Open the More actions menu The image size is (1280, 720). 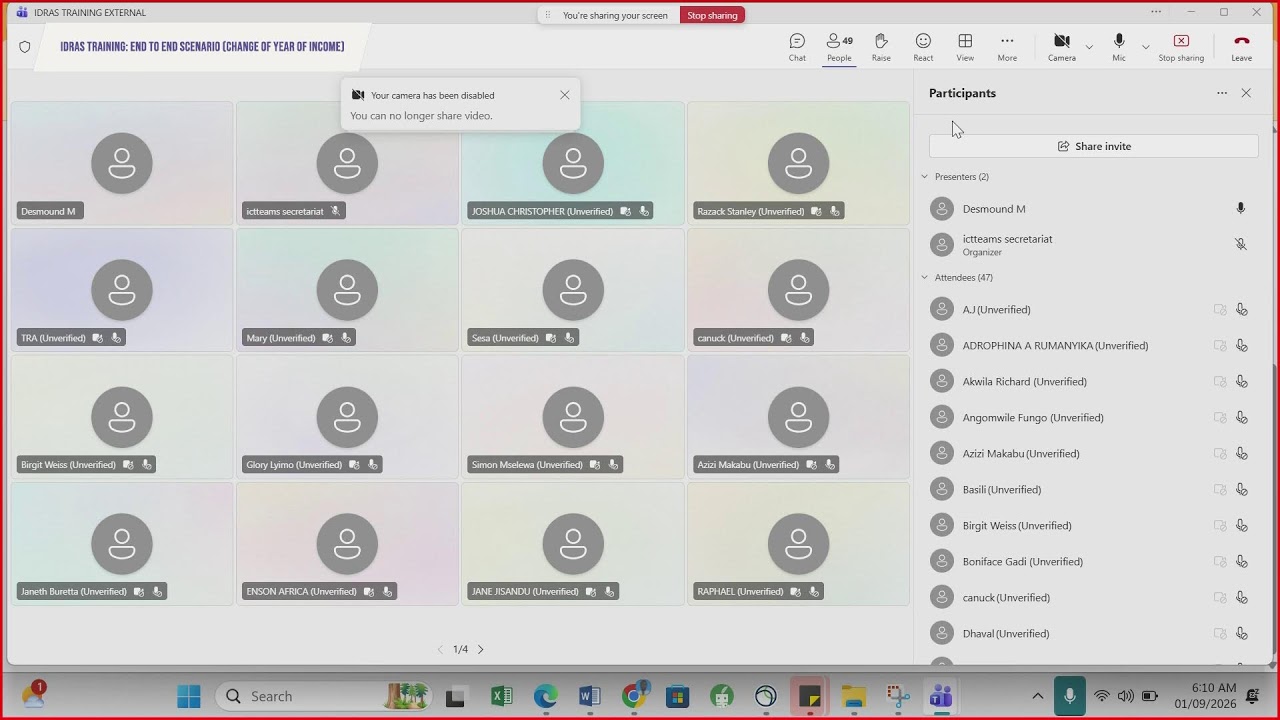(x=1007, y=47)
